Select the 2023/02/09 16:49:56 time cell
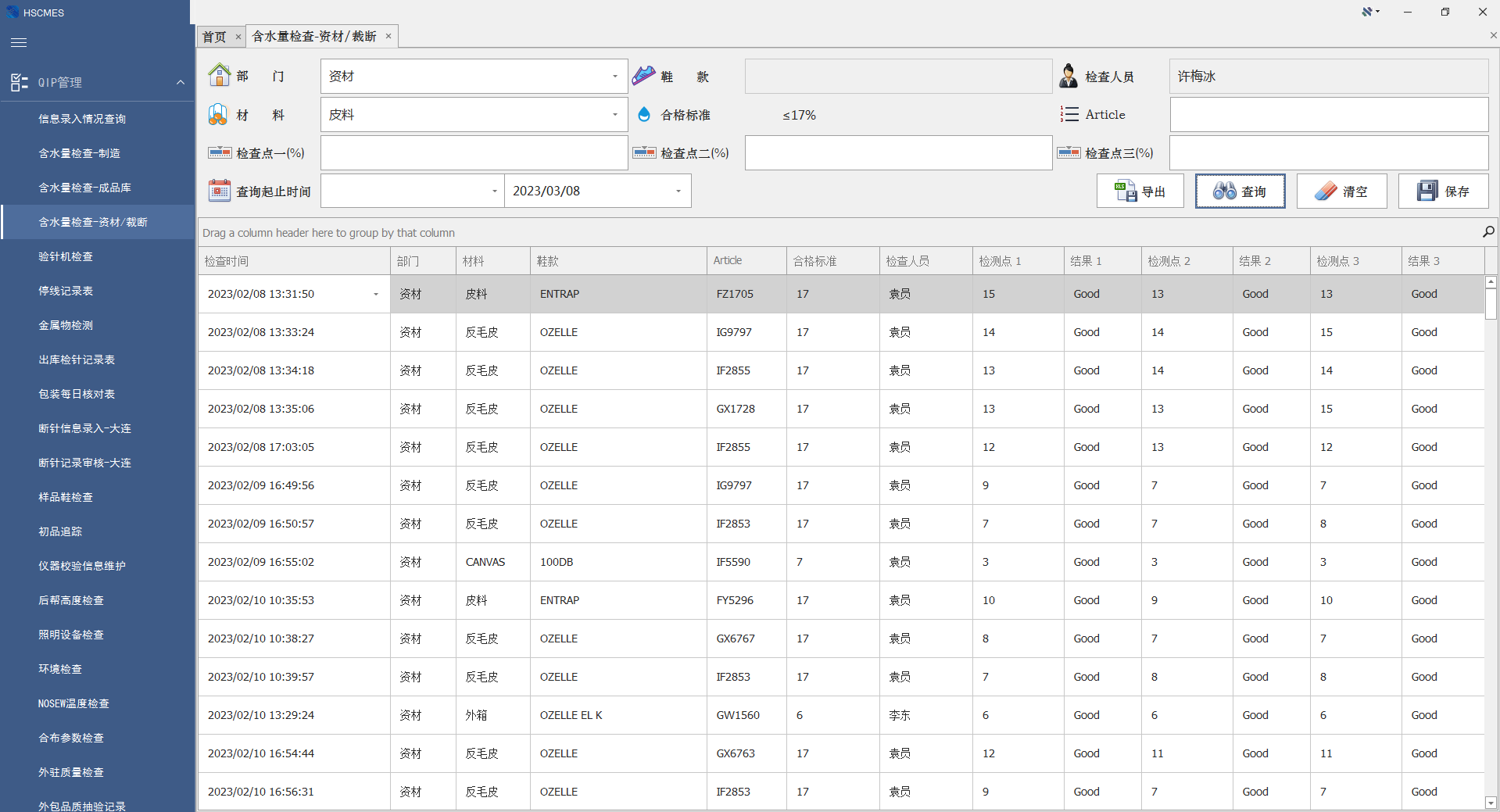The height and width of the screenshot is (812, 1500). click(x=294, y=485)
